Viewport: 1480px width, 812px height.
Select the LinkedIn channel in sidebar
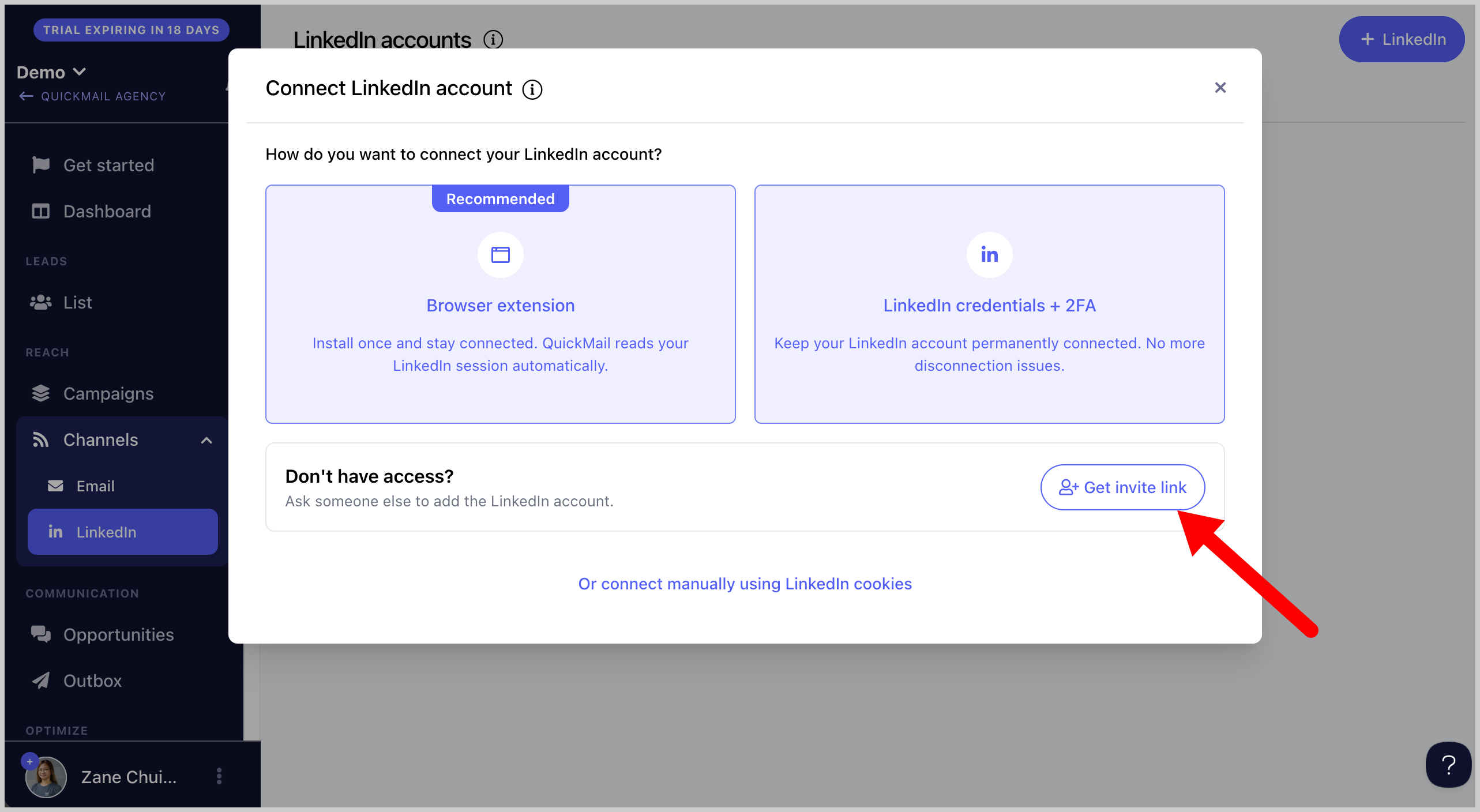pos(123,532)
